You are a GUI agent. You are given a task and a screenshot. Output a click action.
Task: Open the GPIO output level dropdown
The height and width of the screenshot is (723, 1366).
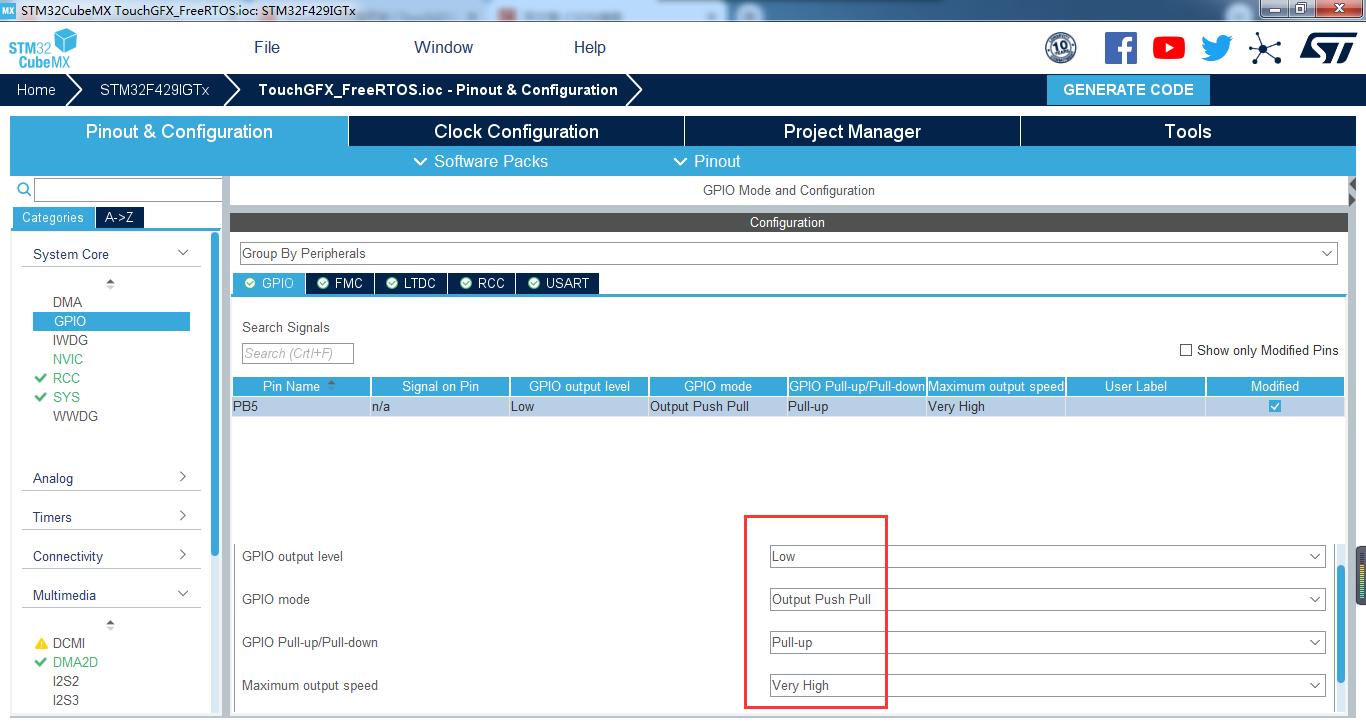tap(1047, 556)
